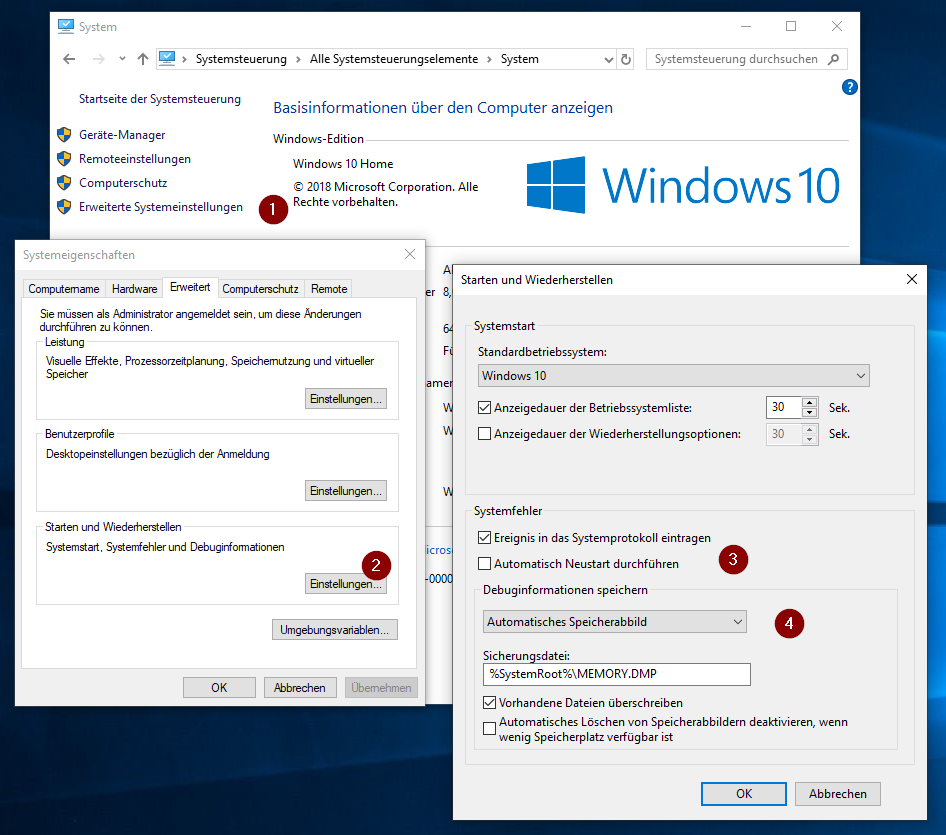Close the Starten und Wiederherstellen dialog
The height and width of the screenshot is (835, 946).
pyautogui.click(x=912, y=279)
